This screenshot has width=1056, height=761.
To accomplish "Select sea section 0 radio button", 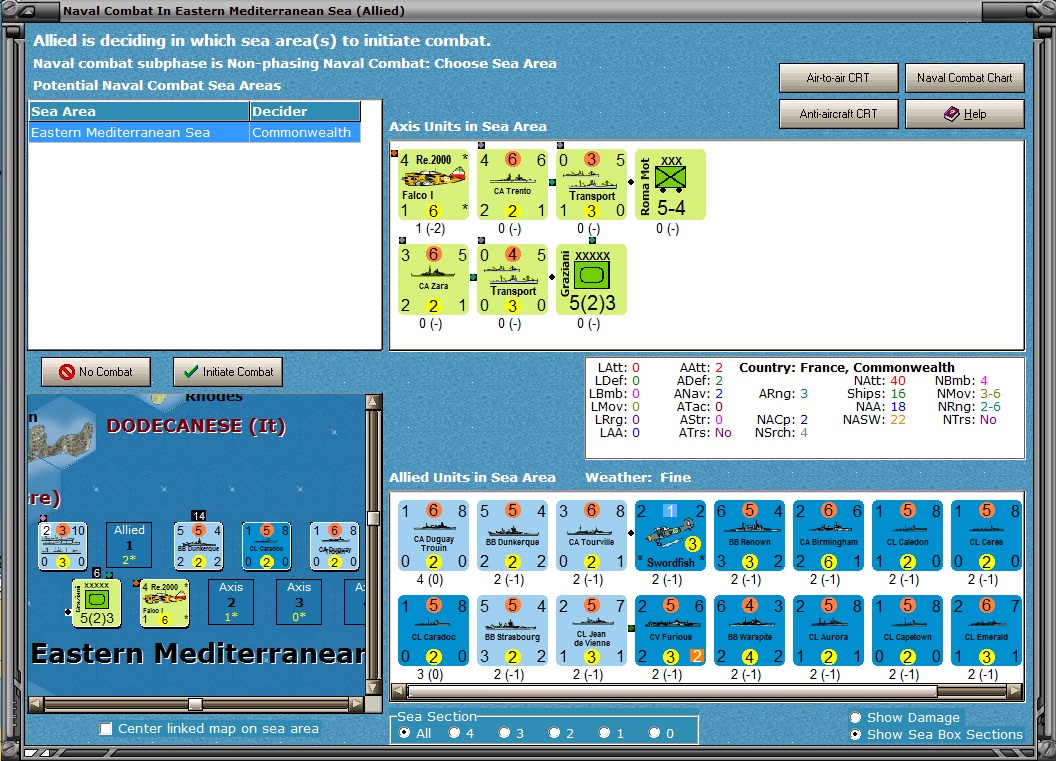I will click(654, 733).
